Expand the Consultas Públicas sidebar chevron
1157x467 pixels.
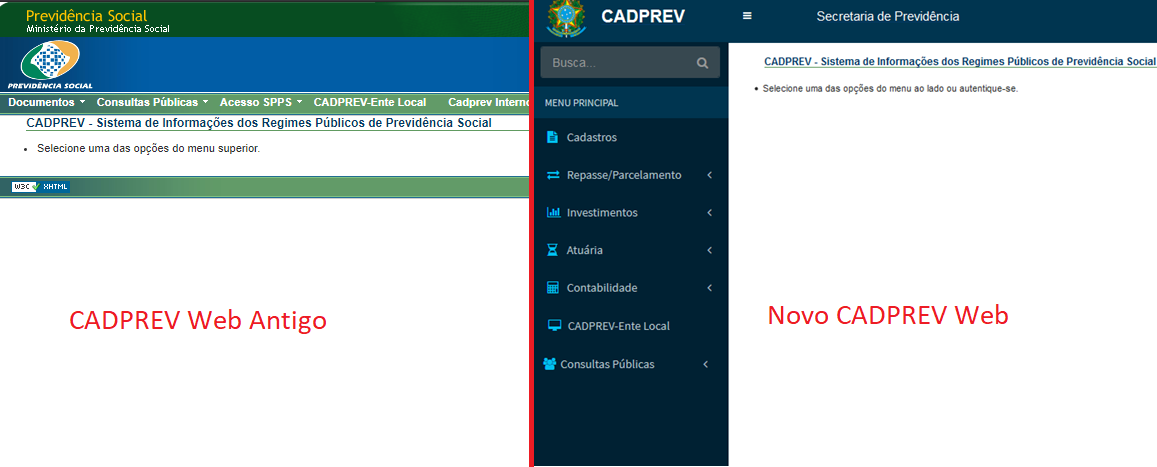[x=705, y=364]
